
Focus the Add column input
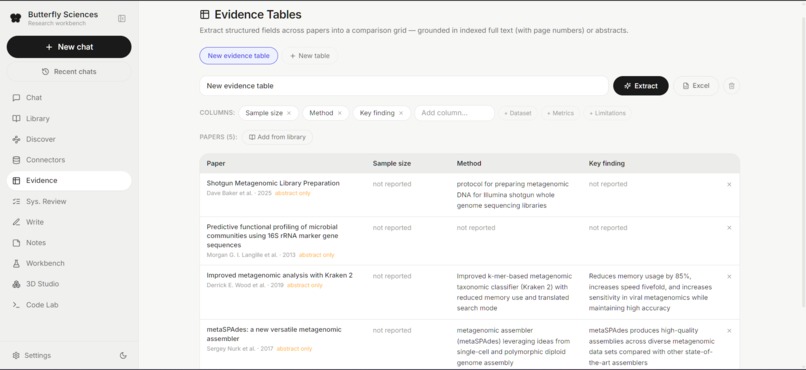[x=454, y=113]
